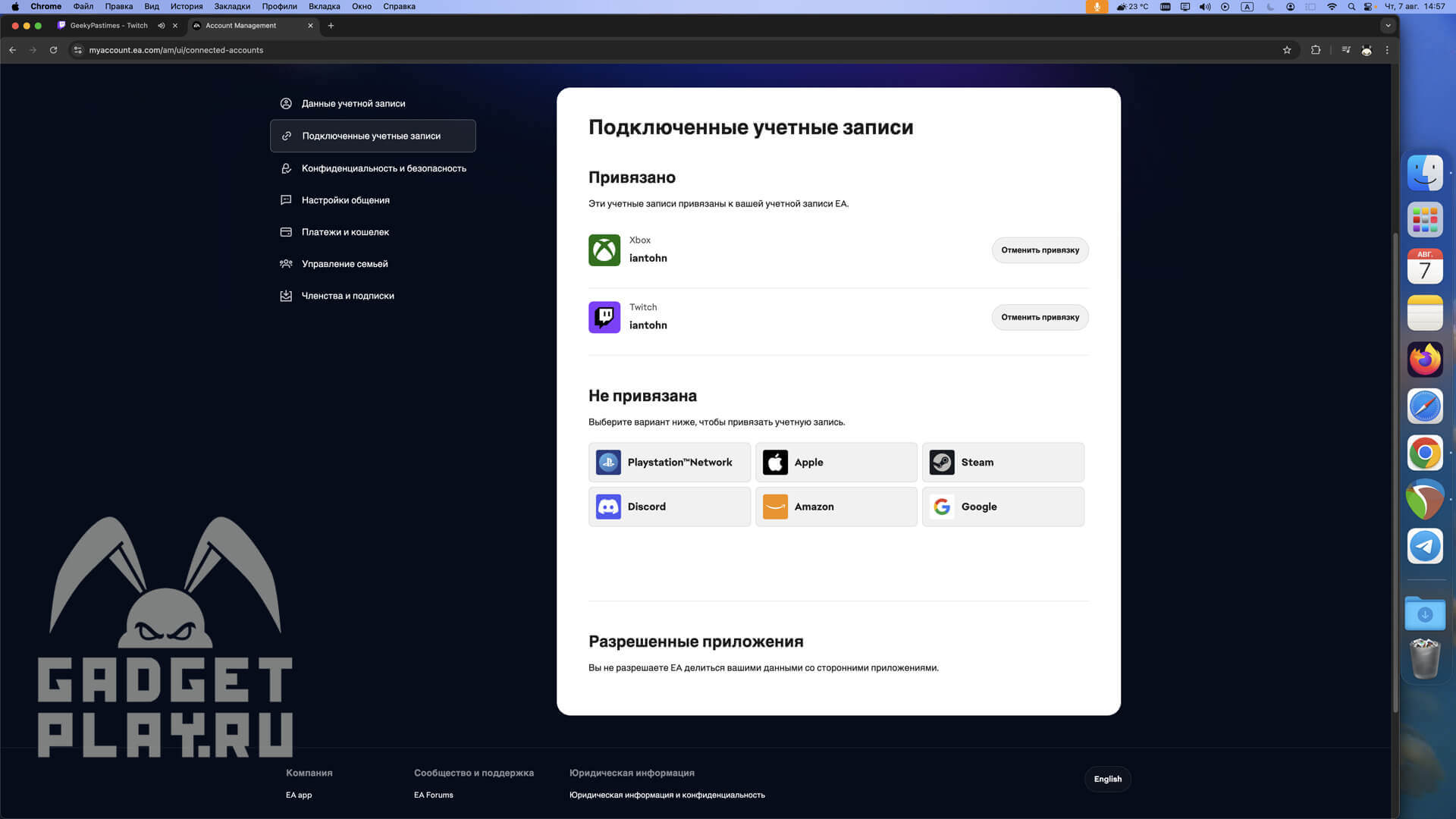
Task: Link an Amazon account
Action: point(836,507)
